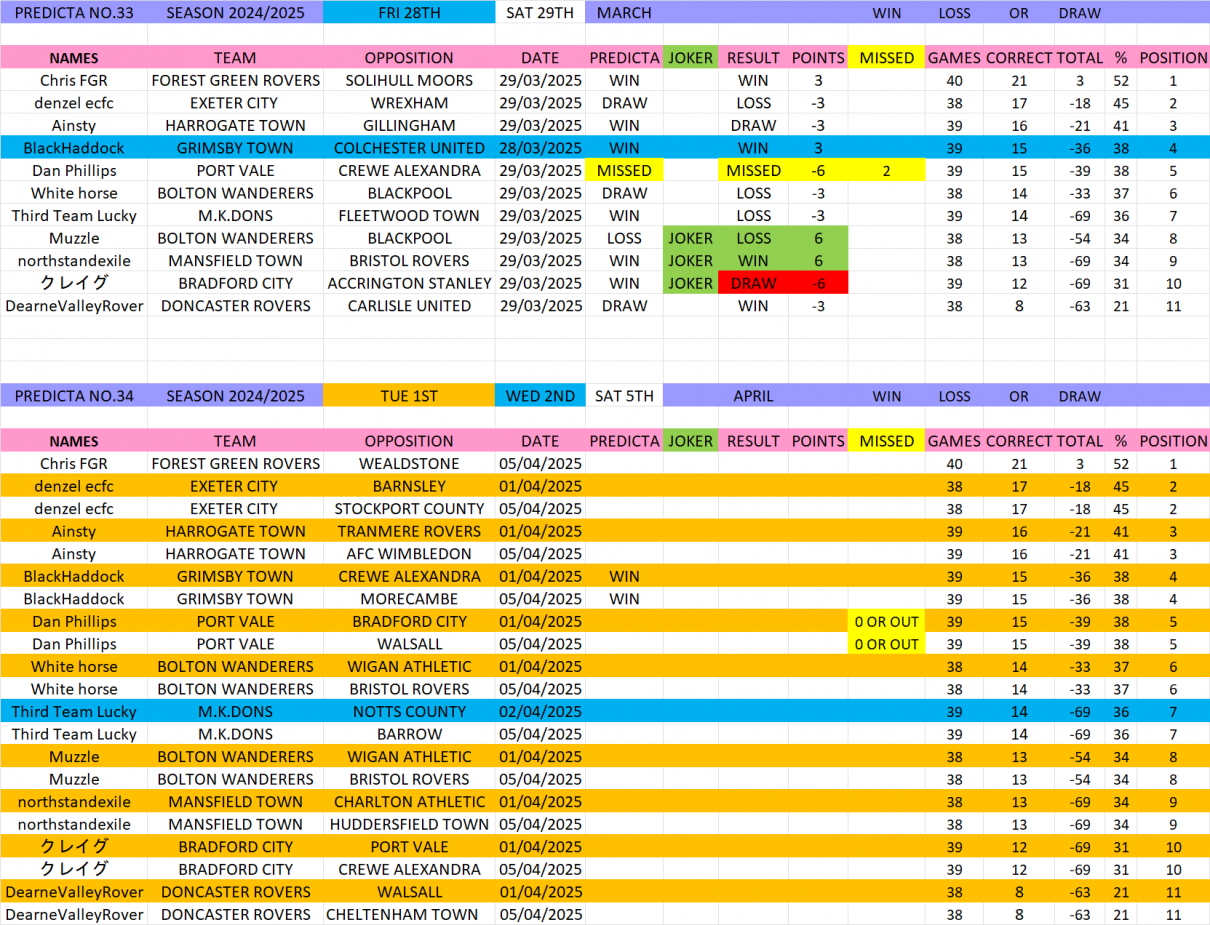Select the GILLINGHAM opposition cell

(x=409, y=125)
